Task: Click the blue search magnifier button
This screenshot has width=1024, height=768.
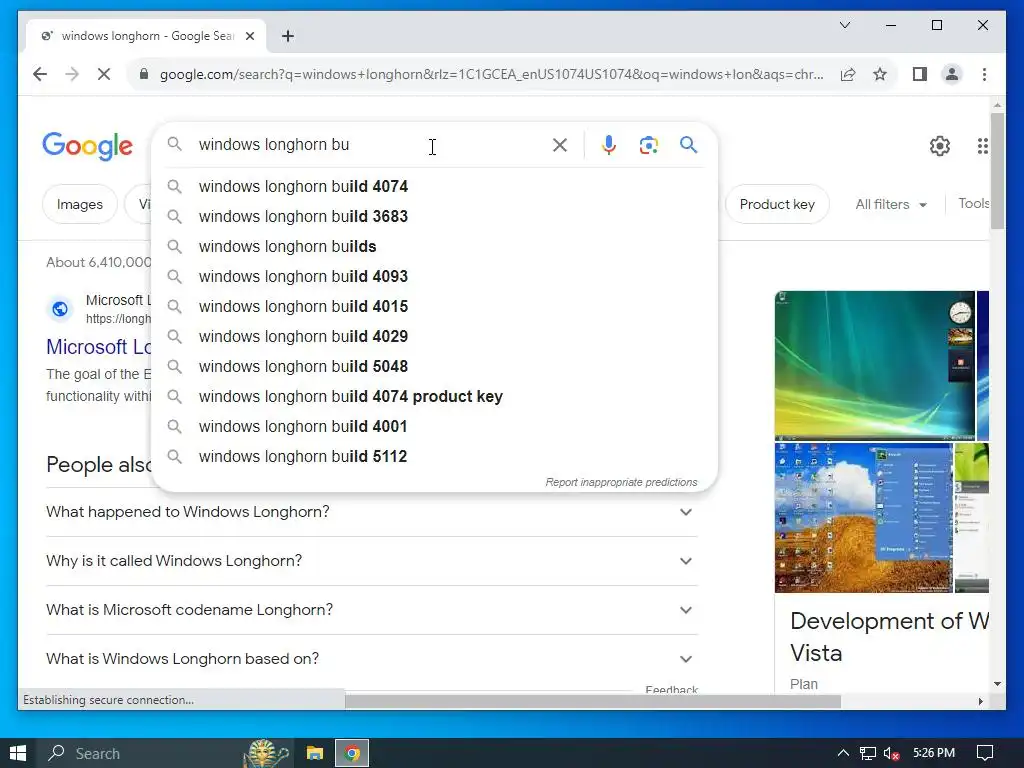Action: pos(688,144)
